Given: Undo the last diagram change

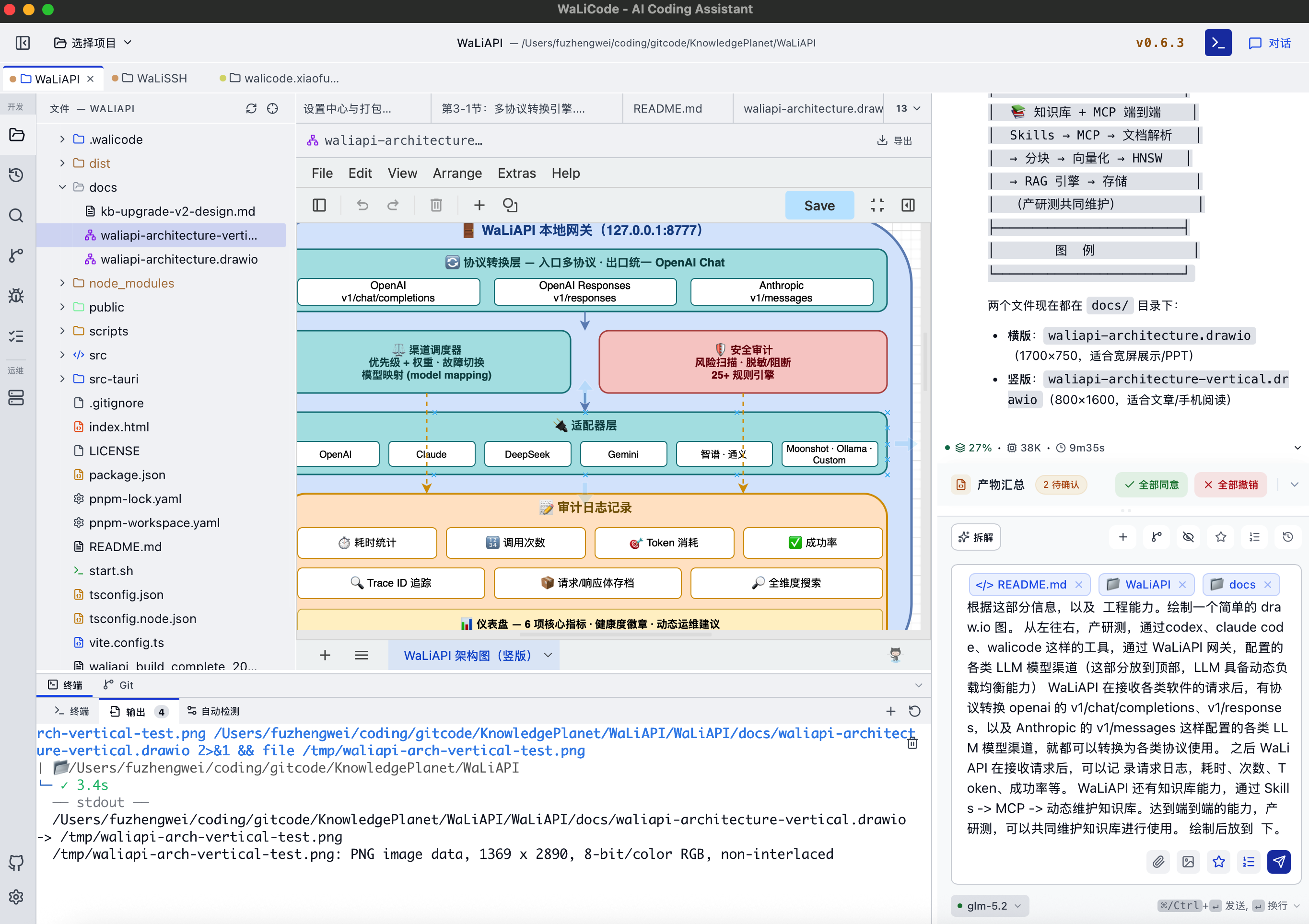Looking at the screenshot, I should tap(362, 205).
